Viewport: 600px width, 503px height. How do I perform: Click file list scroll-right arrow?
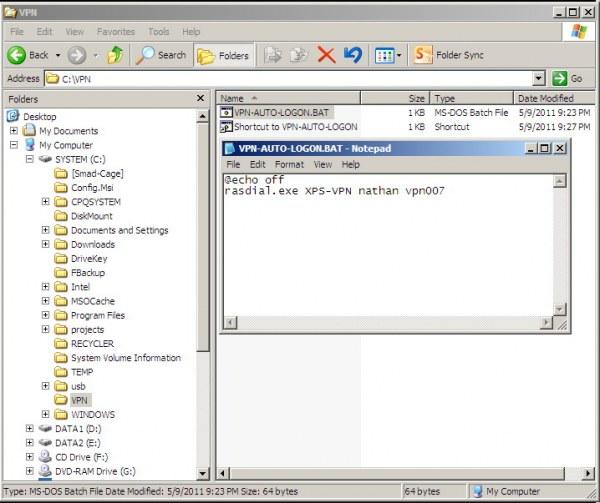coord(588,474)
